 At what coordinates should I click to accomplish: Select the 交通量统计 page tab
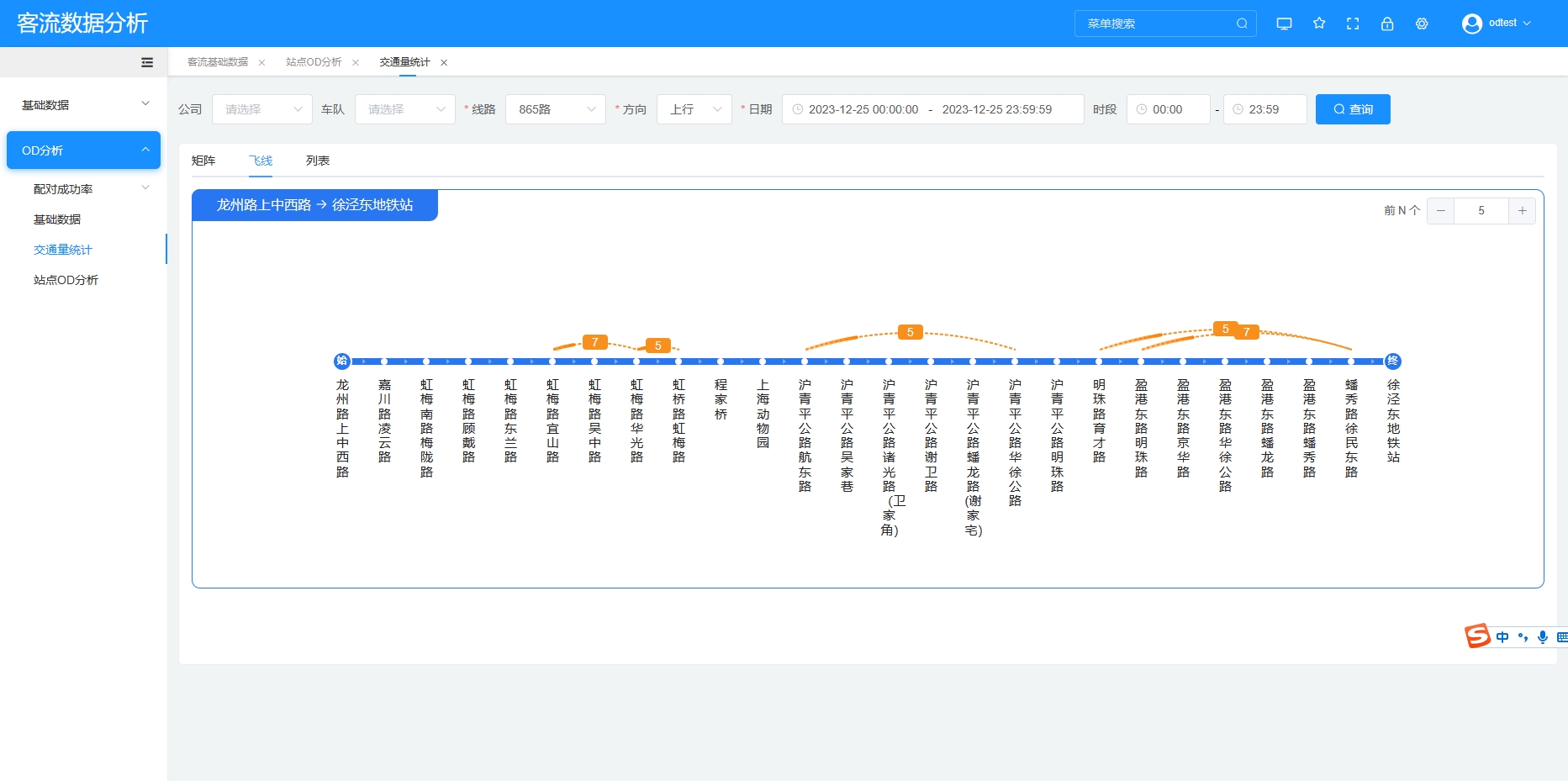coord(404,62)
